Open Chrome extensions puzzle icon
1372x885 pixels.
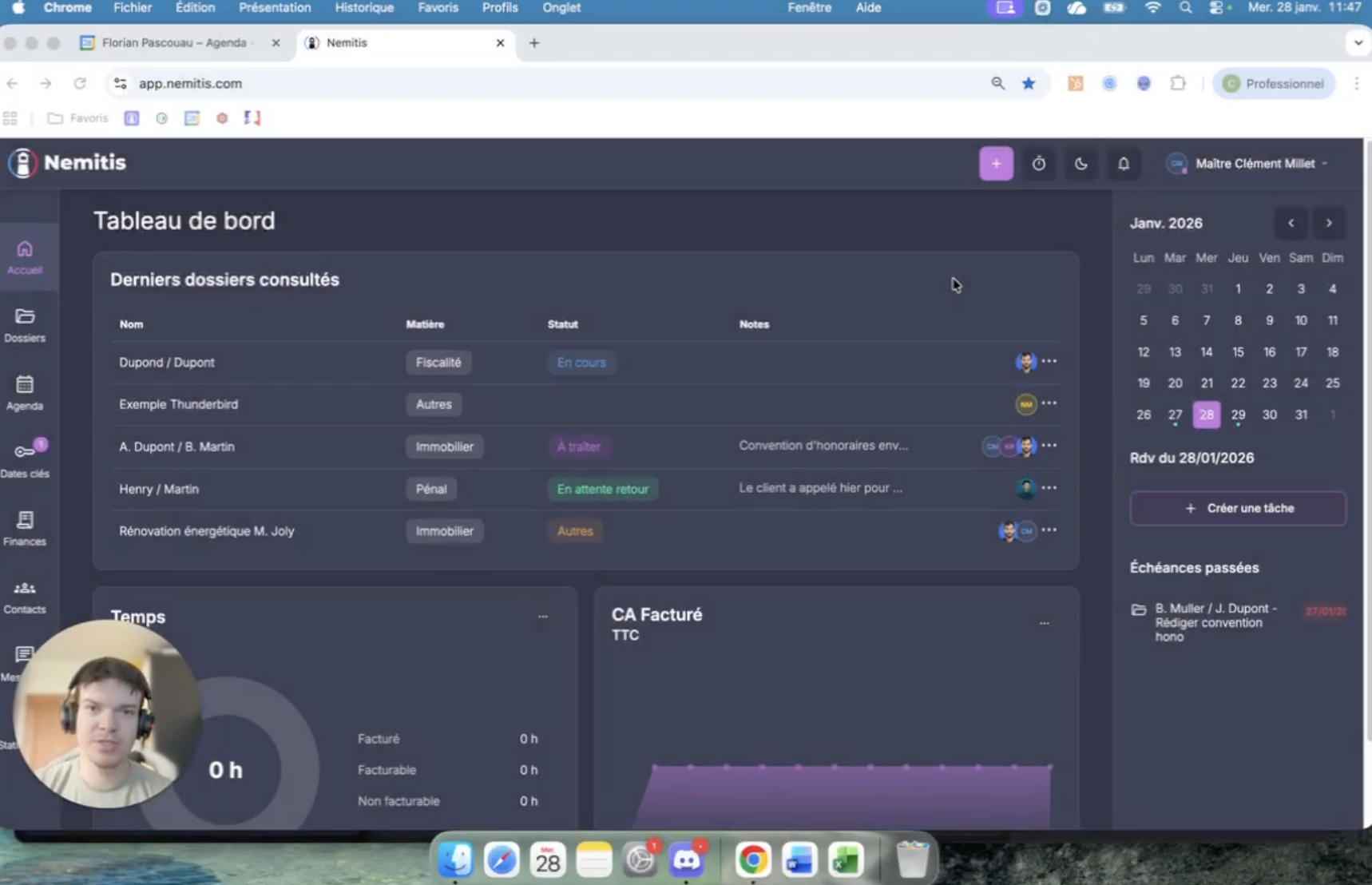1178,83
